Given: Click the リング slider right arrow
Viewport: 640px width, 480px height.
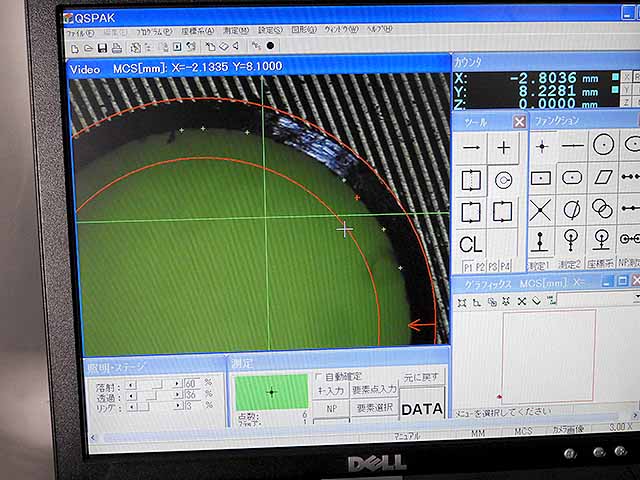Looking at the screenshot, I should [178, 406].
